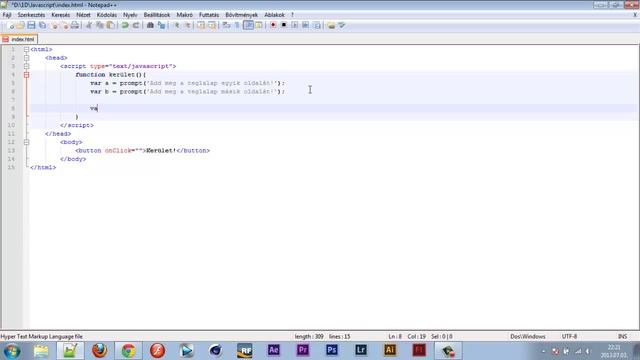640x360 pixels.
Task: Click the Close All toolbar icon
Action: click(x=65, y=25)
